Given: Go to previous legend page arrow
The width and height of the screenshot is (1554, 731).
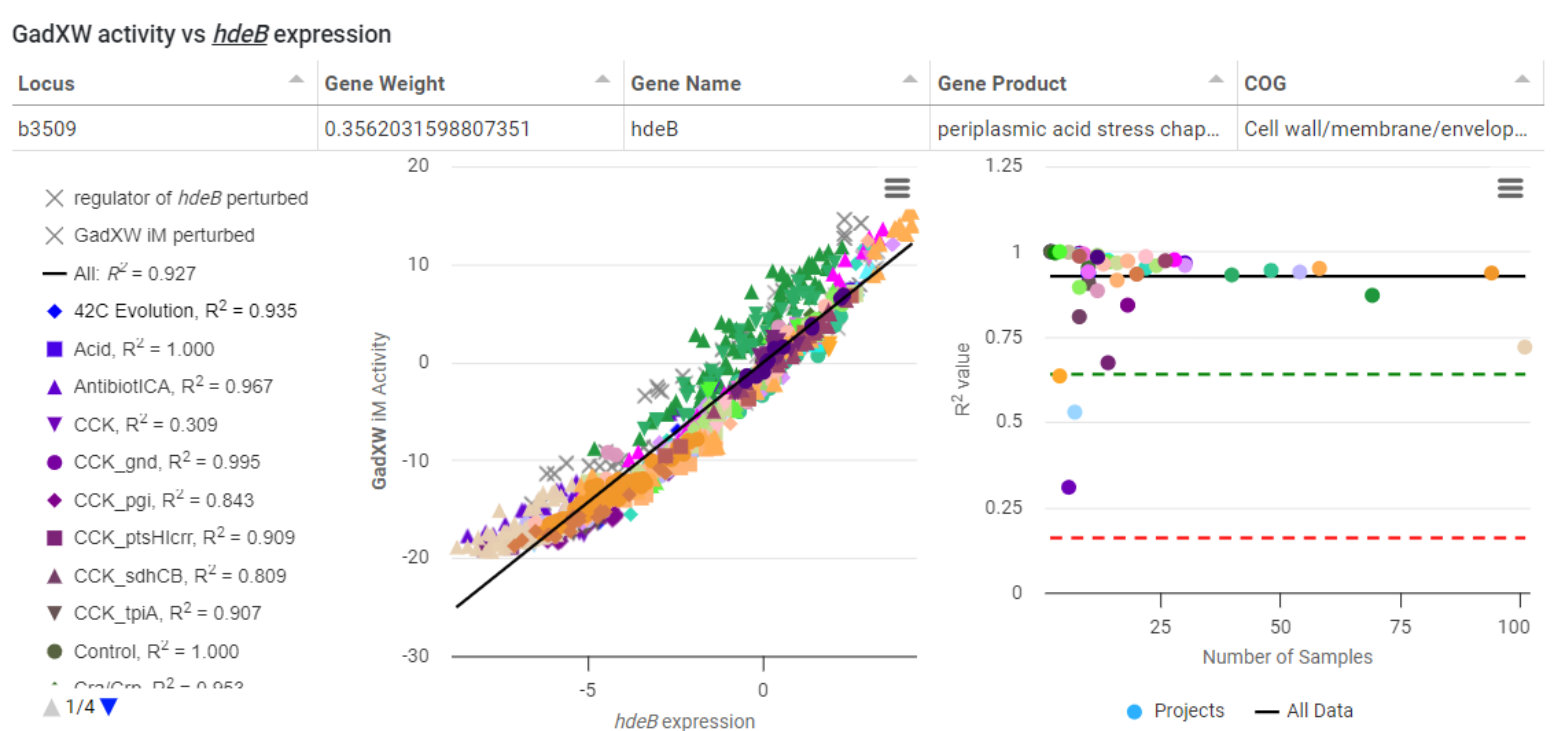Looking at the screenshot, I should [51, 707].
